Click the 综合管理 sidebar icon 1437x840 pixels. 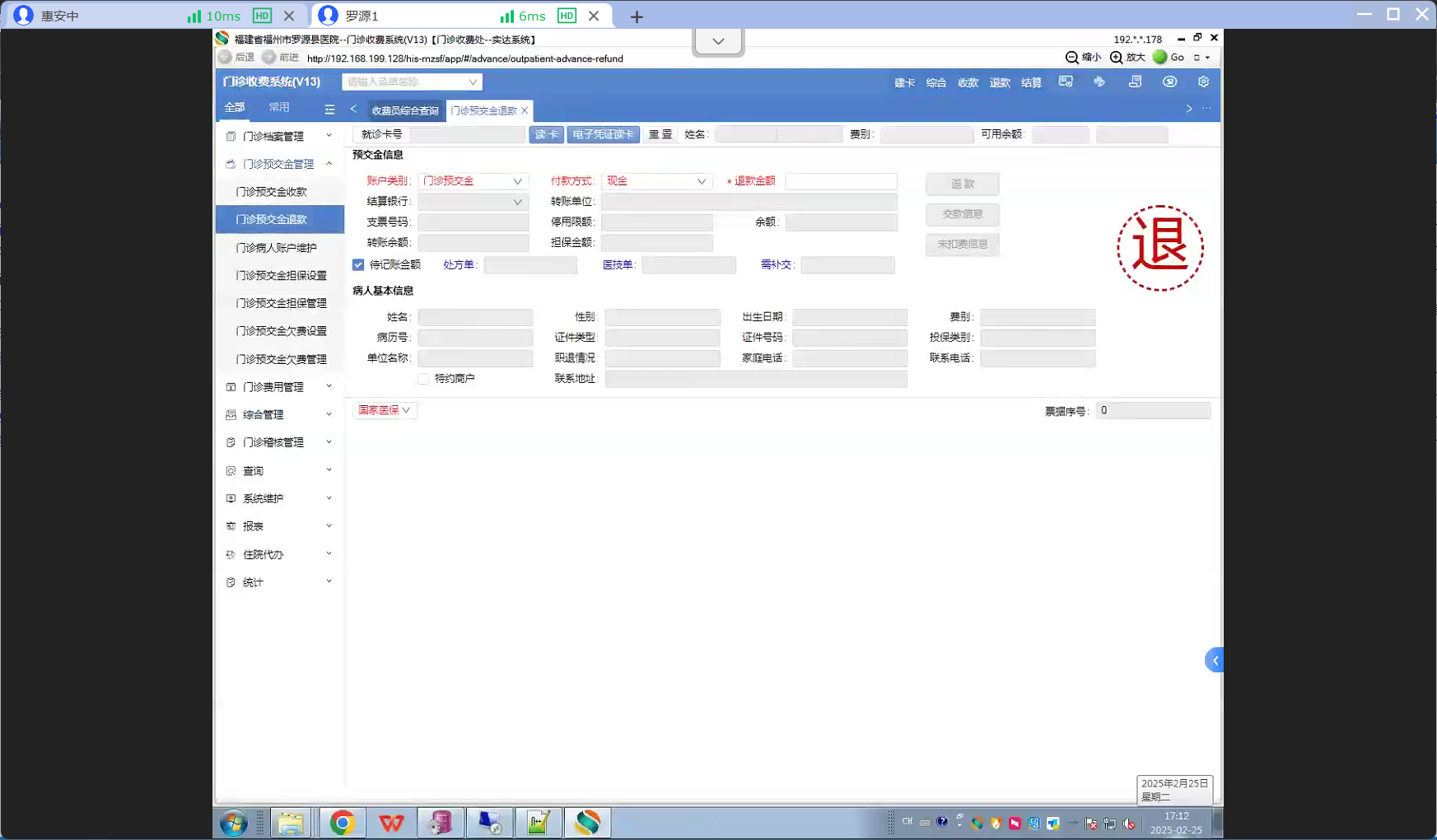tap(231, 415)
